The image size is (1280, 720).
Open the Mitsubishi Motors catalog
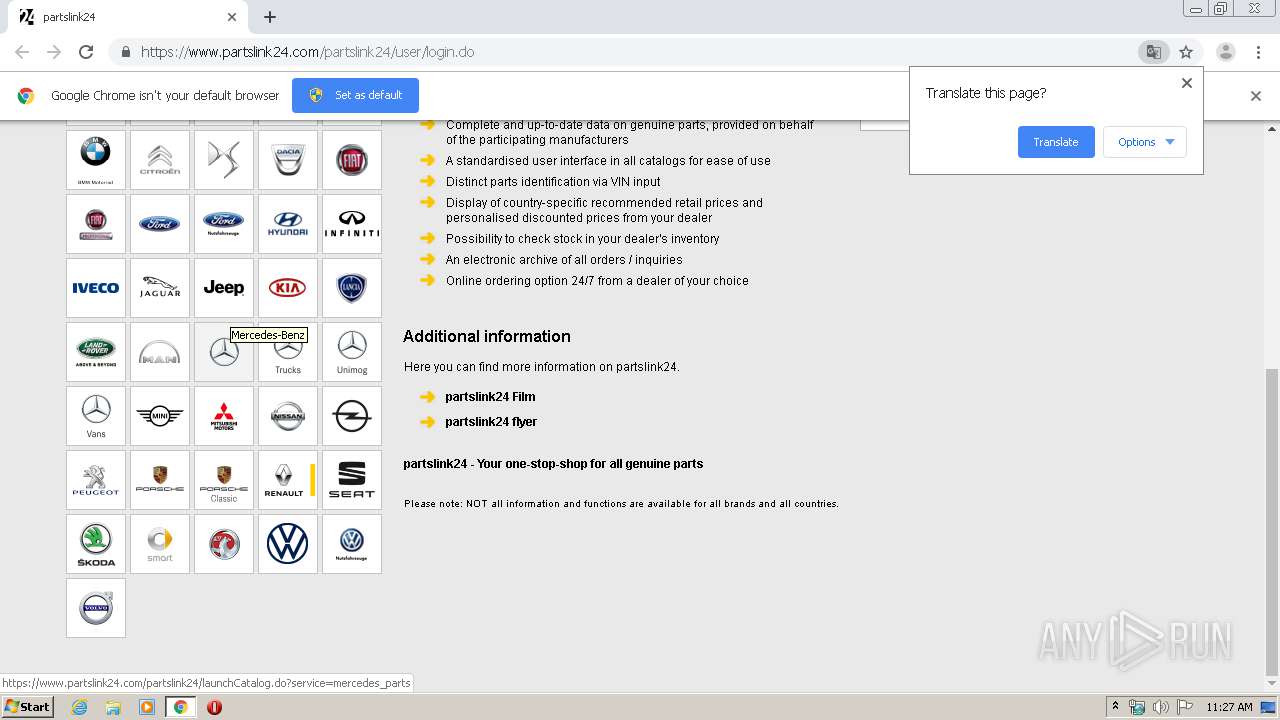click(224, 416)
